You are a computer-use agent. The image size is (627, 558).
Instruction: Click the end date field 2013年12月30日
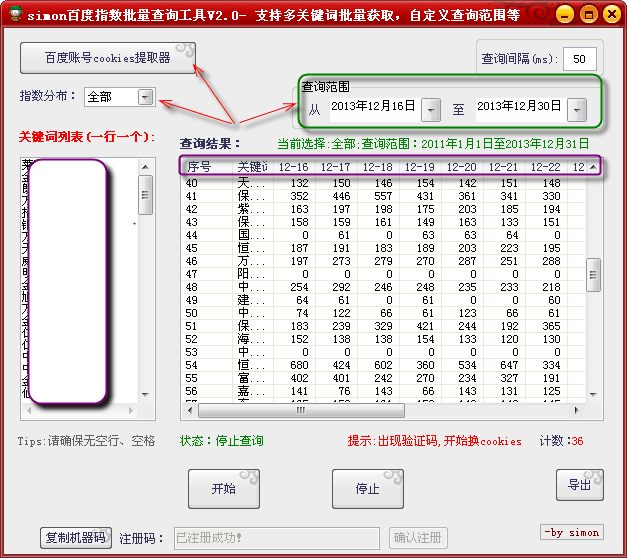coord(521,109)
